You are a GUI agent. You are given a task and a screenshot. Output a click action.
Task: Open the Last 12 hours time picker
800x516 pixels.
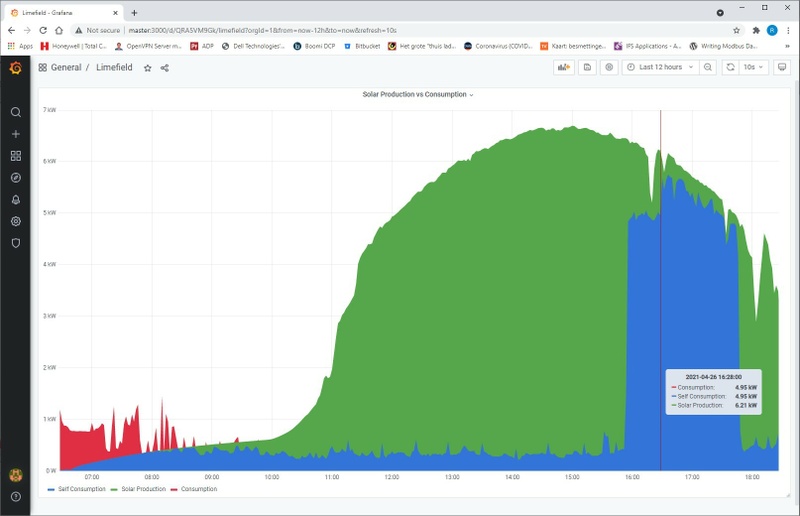coord(660,67)
